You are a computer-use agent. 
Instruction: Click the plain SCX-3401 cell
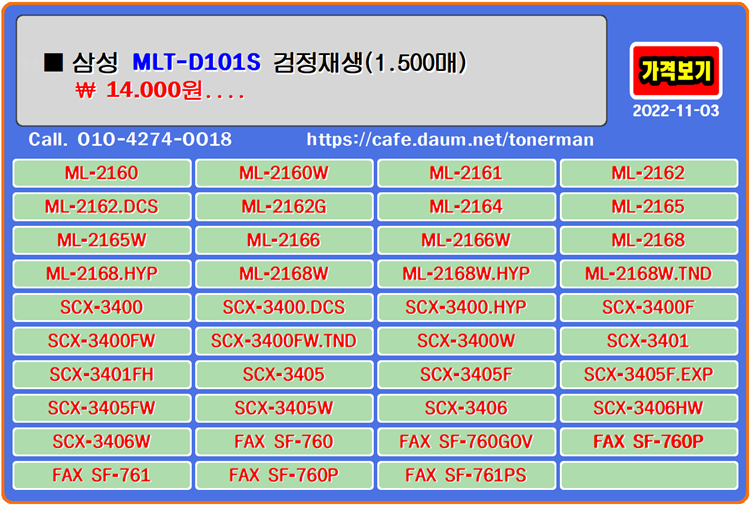click(649, 341)
